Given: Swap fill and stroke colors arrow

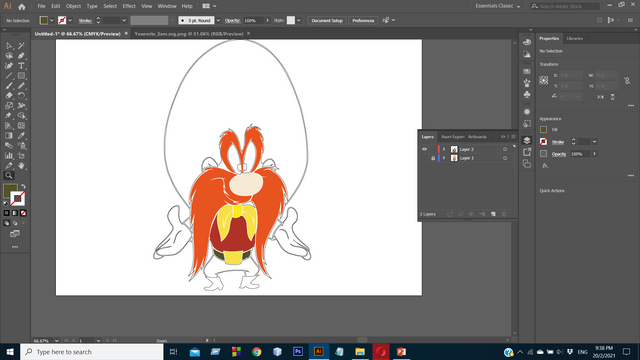Looking at the screenshot, I should [23, 186].
